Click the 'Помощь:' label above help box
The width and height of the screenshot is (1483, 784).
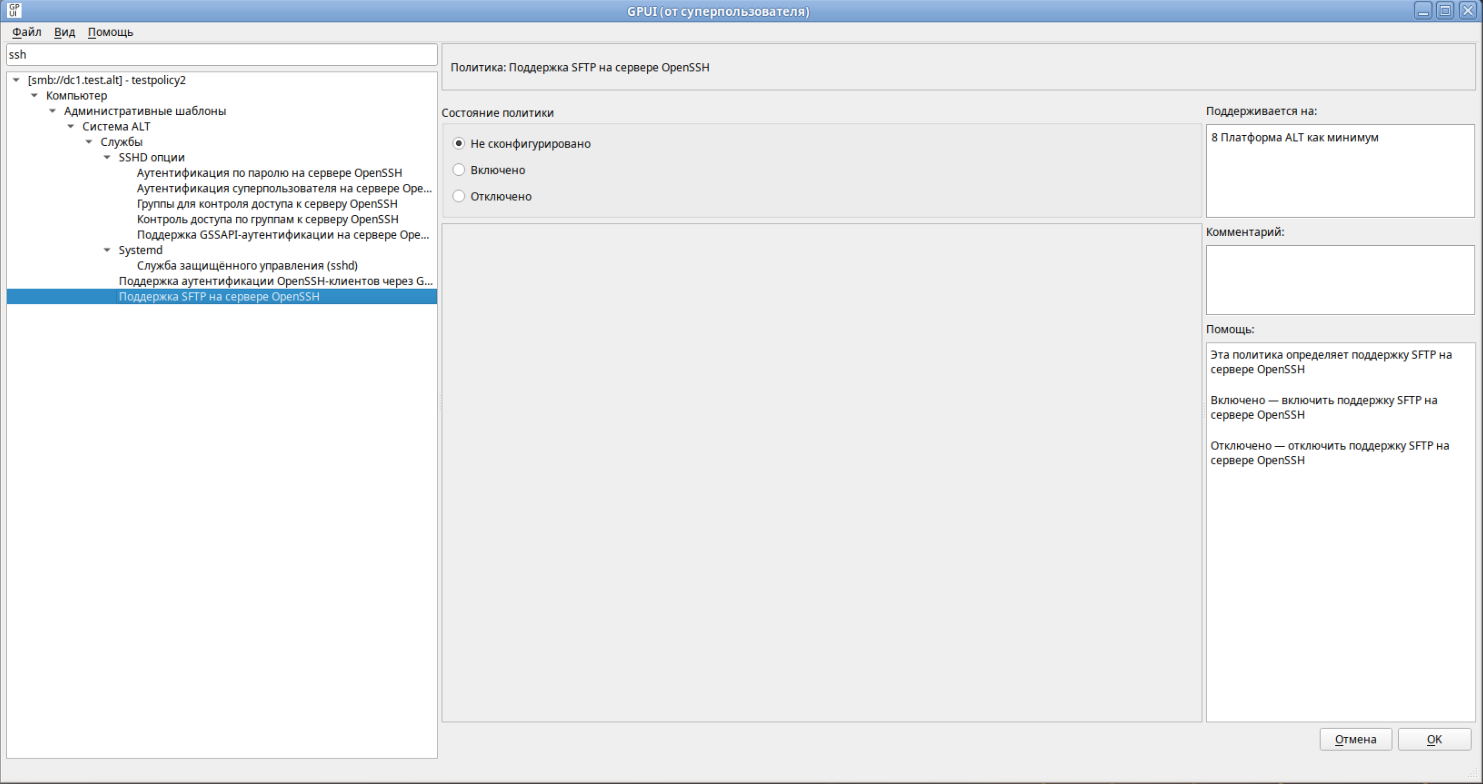point(1230,329)
